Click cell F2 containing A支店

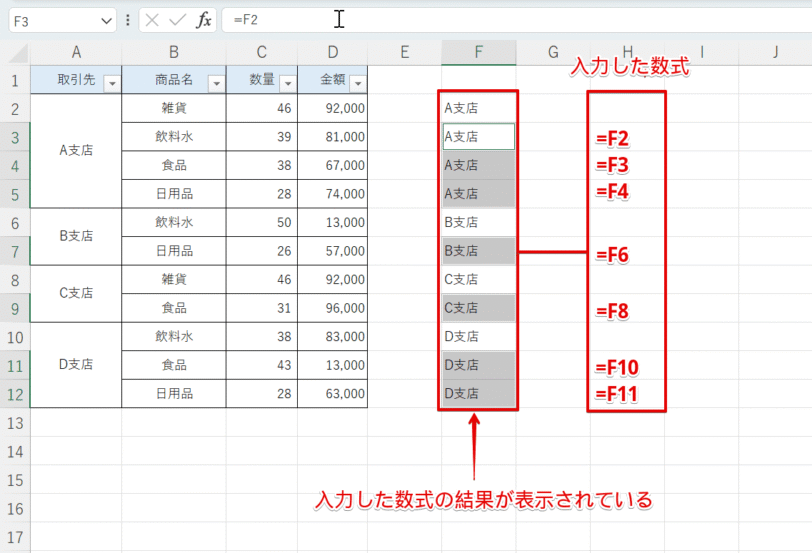click(x=479, y=108)
